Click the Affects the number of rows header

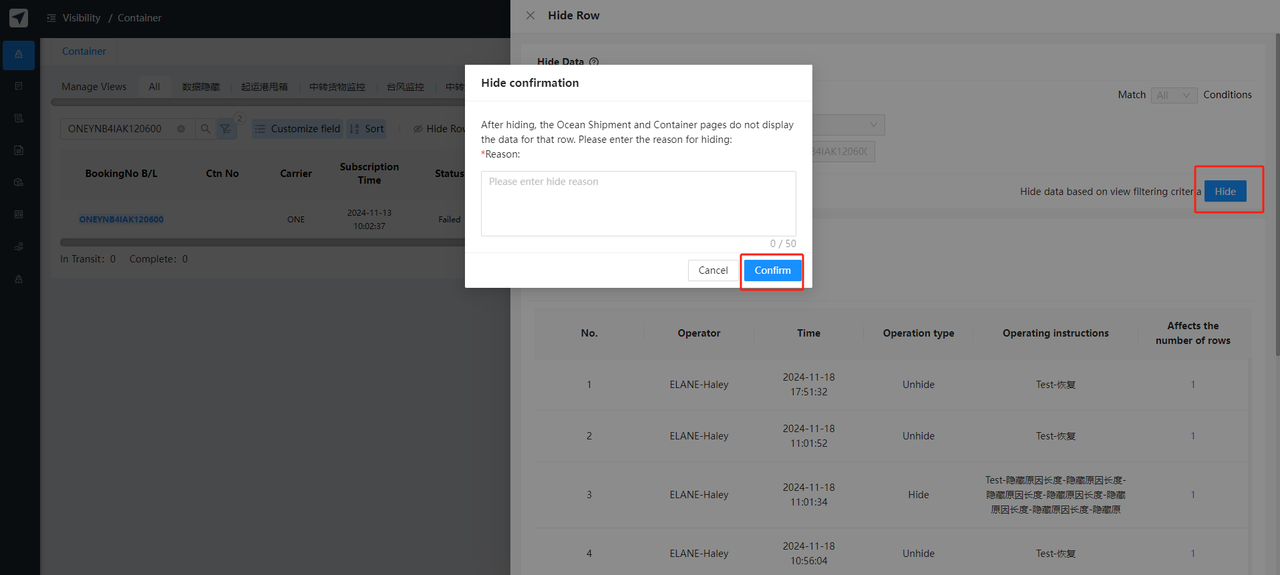1193,333
